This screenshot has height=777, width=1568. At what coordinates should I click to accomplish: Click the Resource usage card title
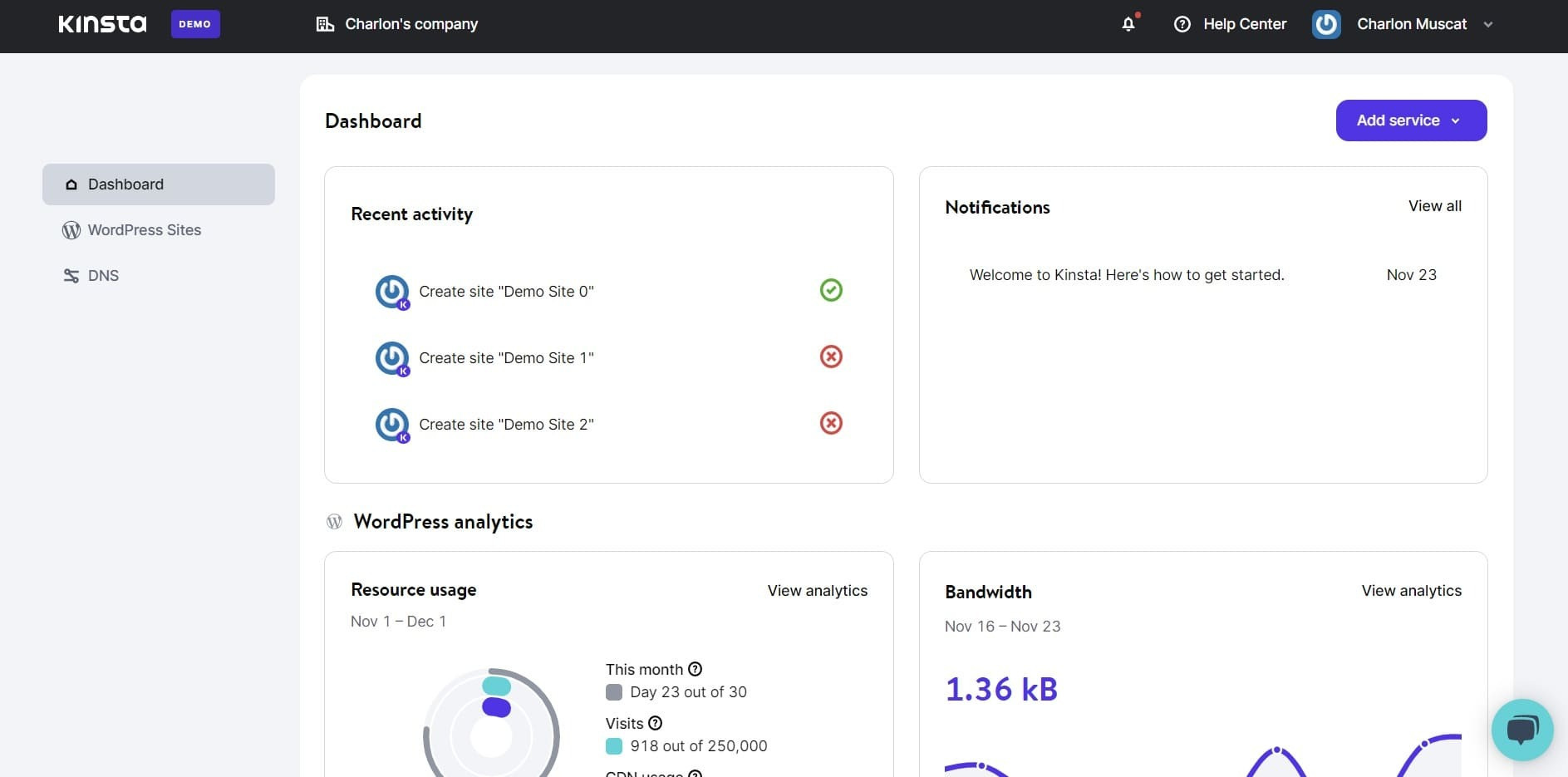pos(413,590)
